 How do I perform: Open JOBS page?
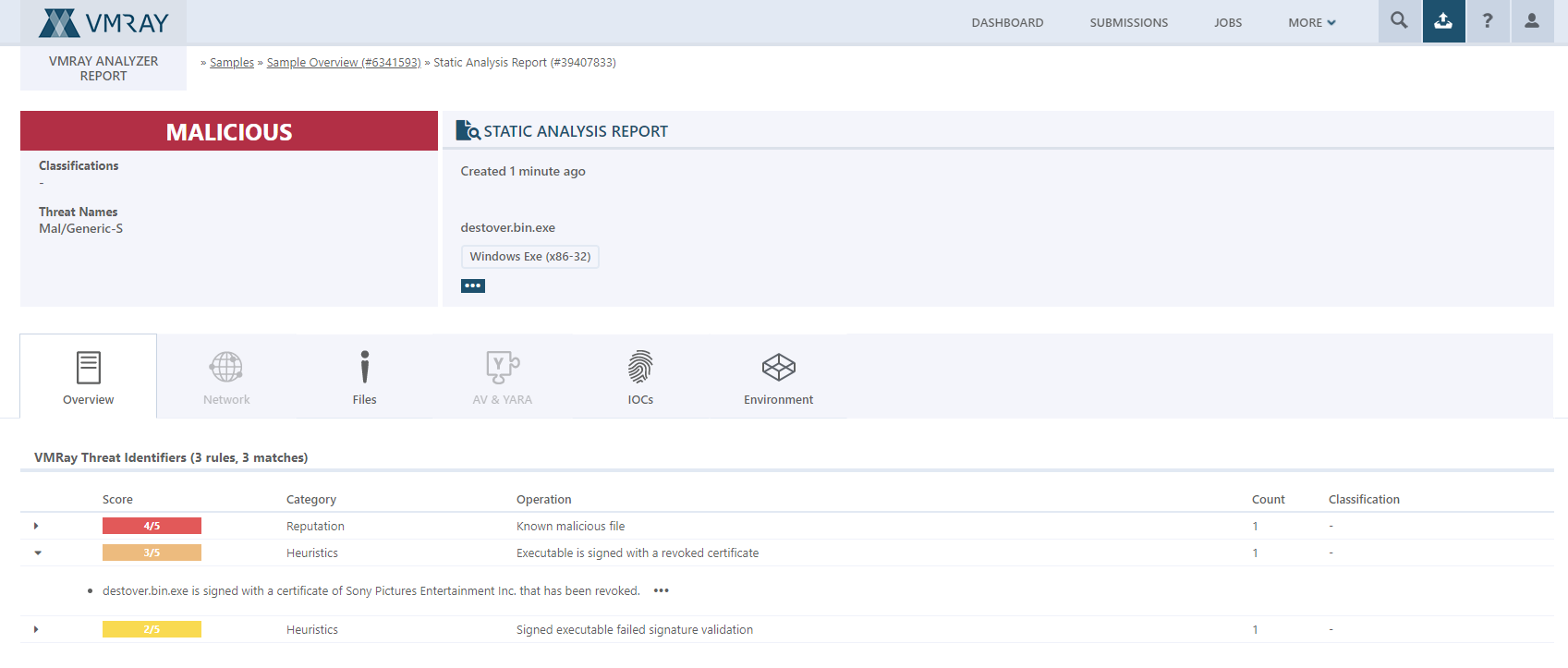click(x=1228, y=22)
